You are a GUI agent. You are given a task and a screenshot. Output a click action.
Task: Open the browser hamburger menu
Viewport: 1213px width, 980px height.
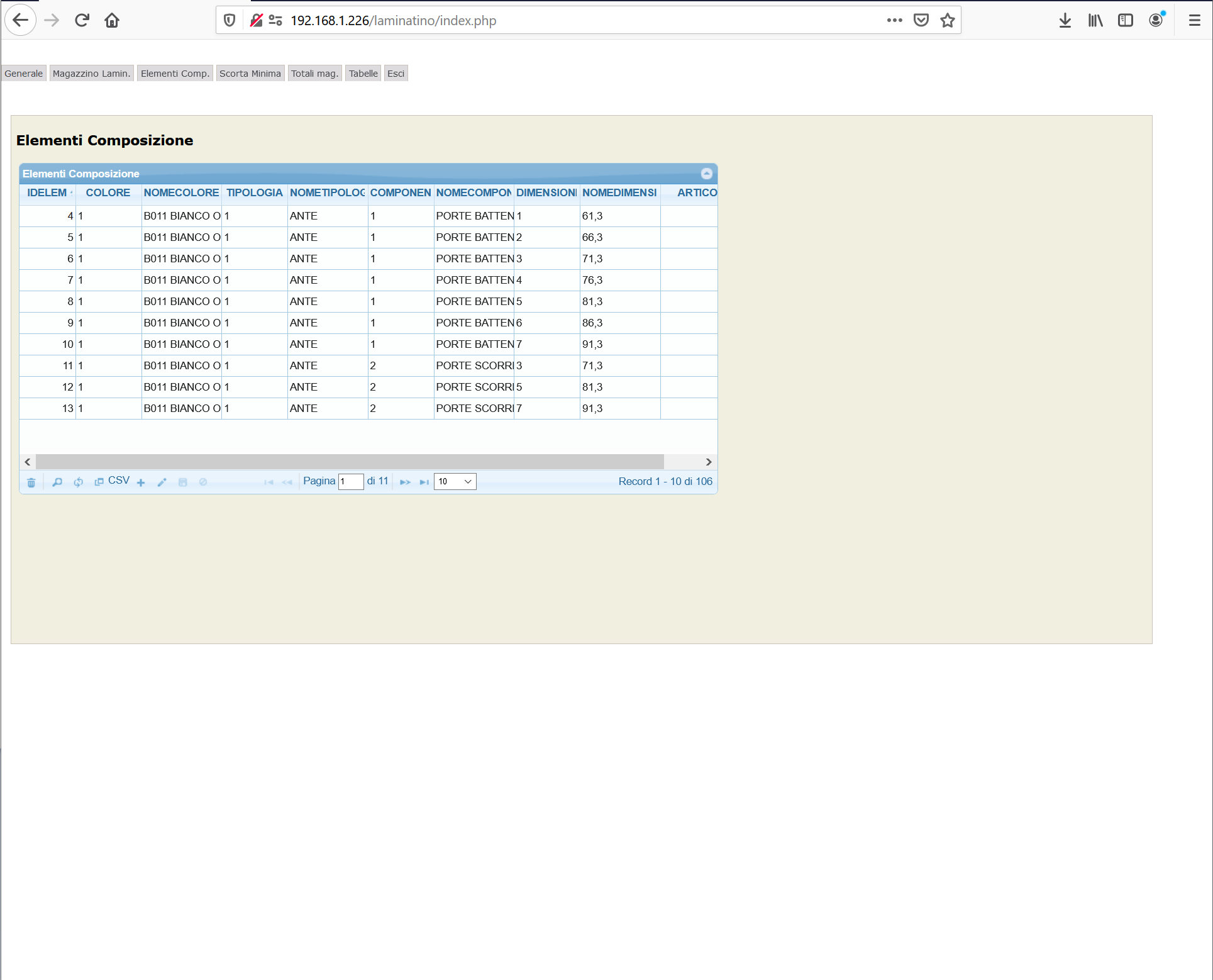pos(1194,21)
